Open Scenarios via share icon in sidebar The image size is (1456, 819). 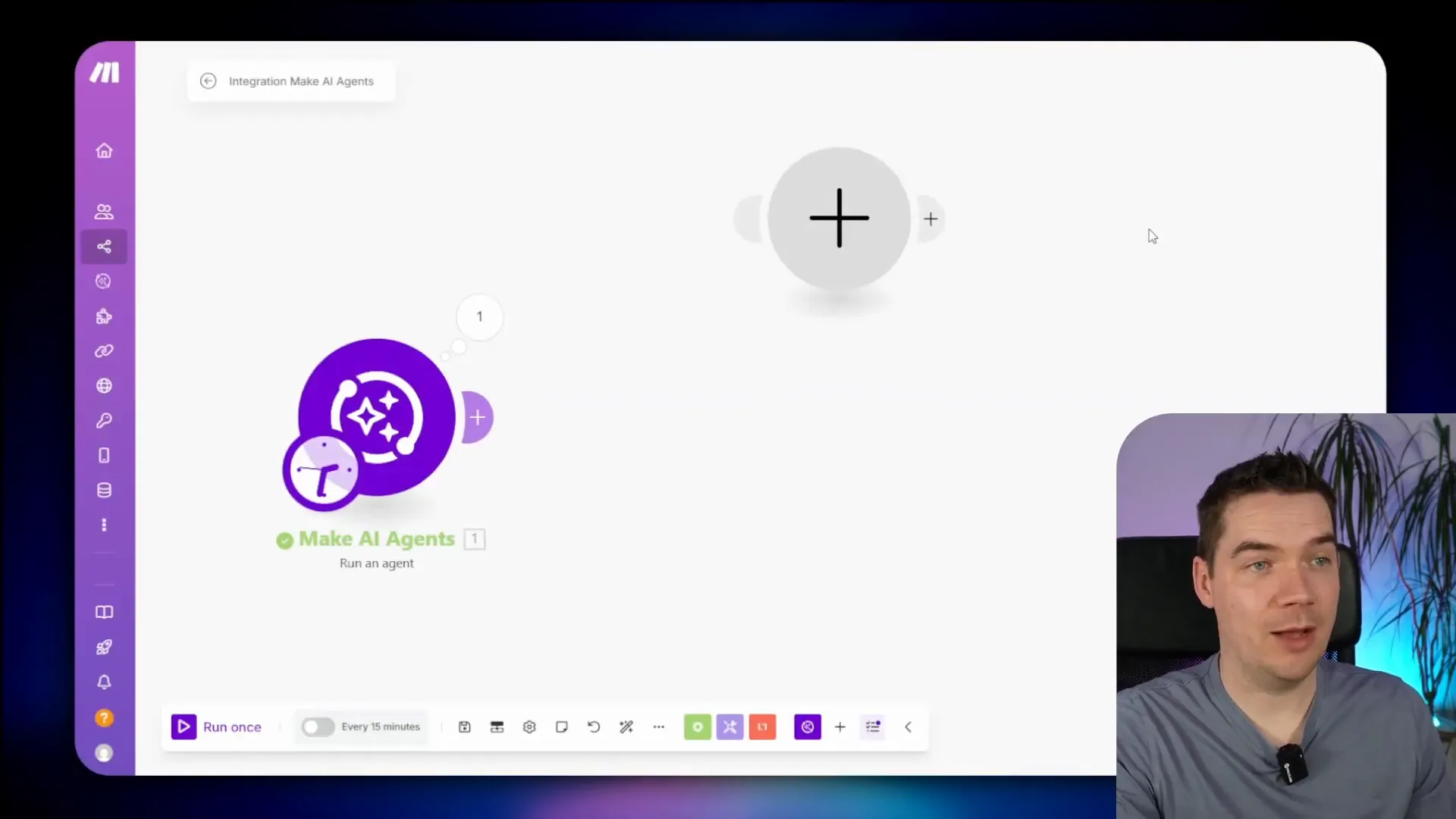coord(105,246)
